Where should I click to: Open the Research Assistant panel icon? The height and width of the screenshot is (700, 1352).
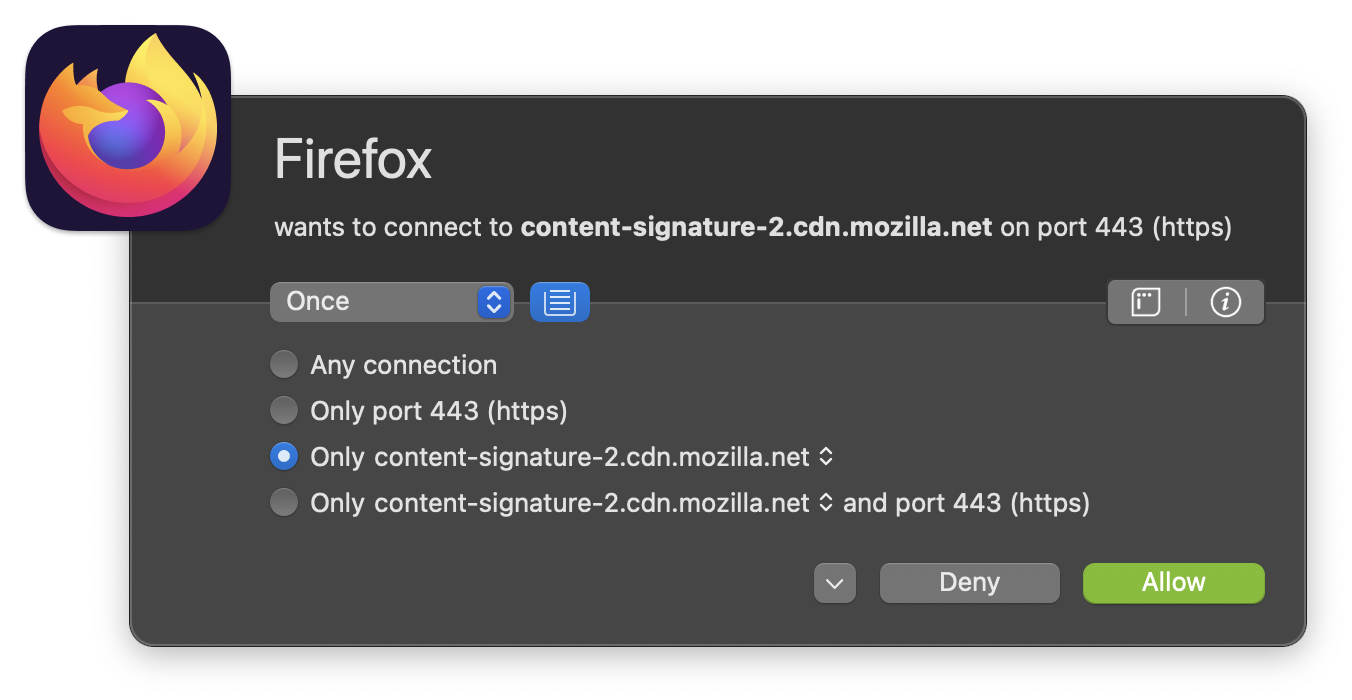coord(1146,302)
